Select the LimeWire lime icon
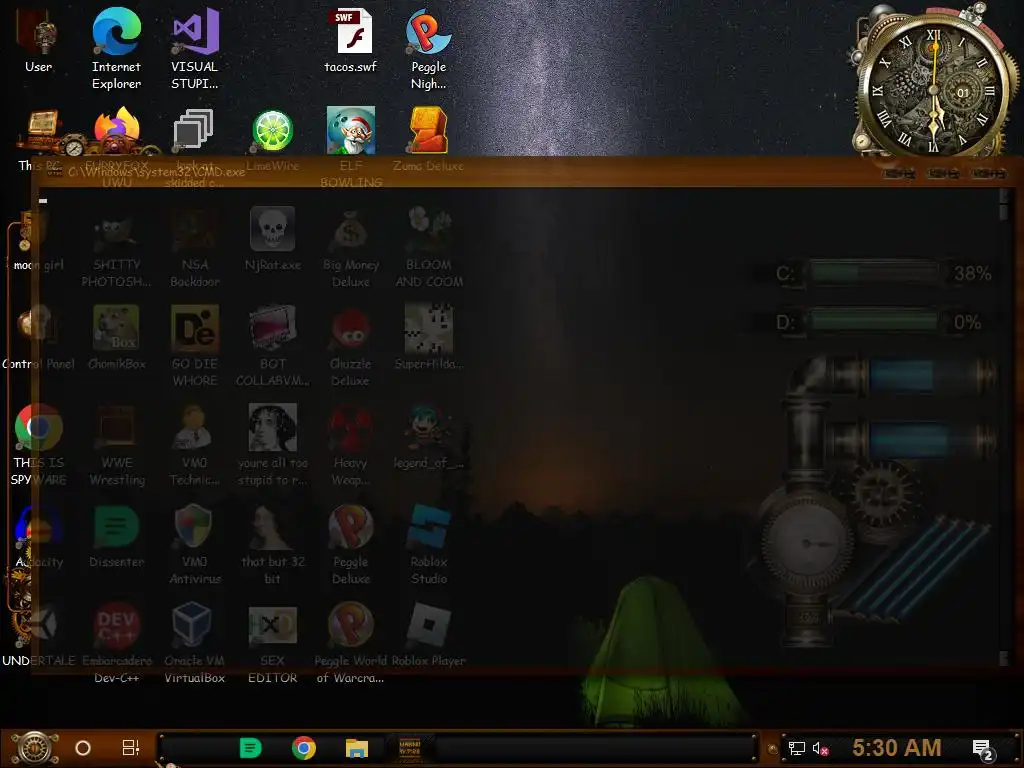Screen dimensions: 1024x768 (x=272, y=131)
